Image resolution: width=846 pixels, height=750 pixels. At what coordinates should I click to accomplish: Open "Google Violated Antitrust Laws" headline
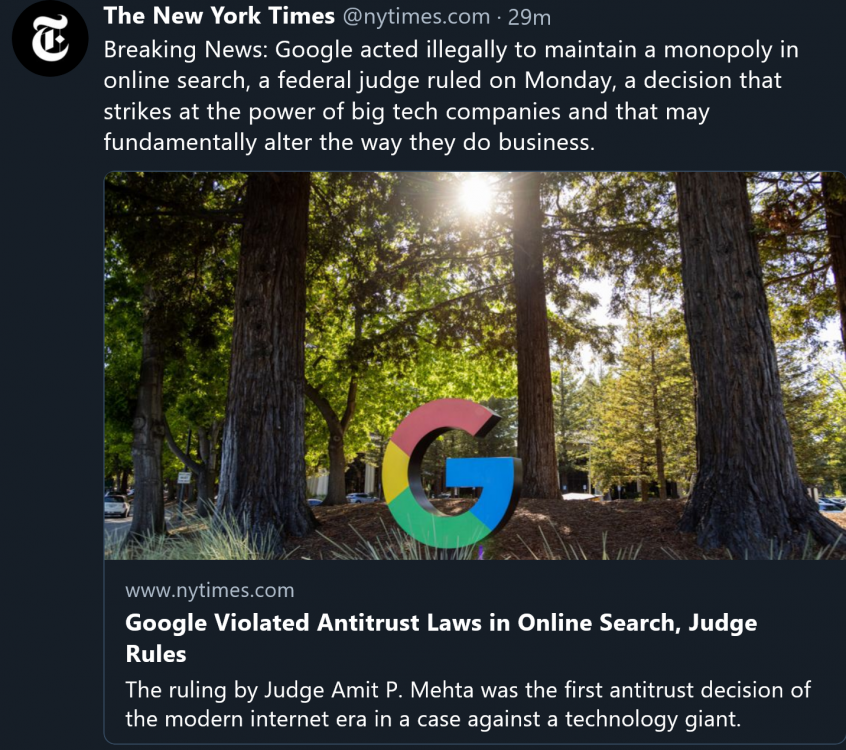440,622
